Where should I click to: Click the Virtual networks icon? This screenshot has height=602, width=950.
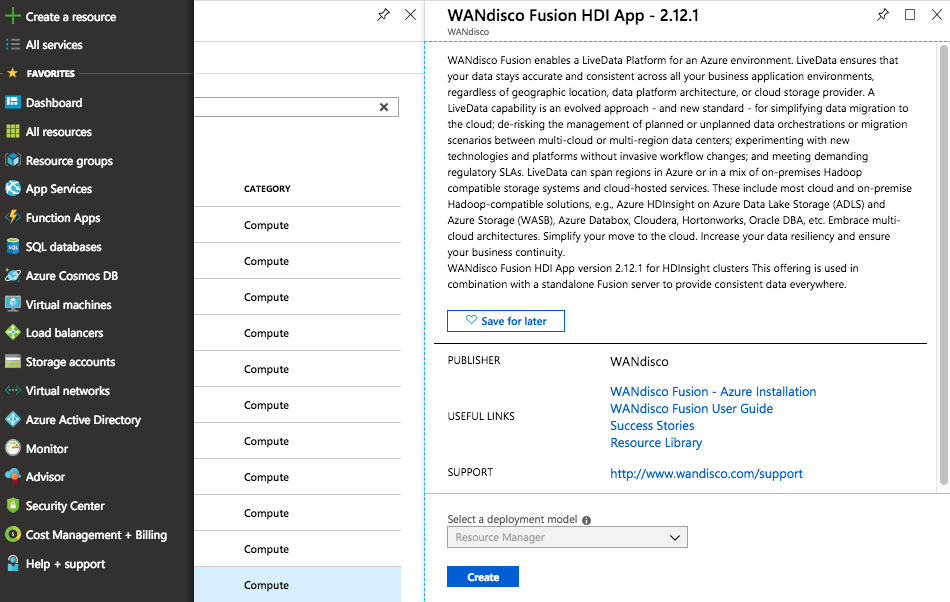(13, 390)
